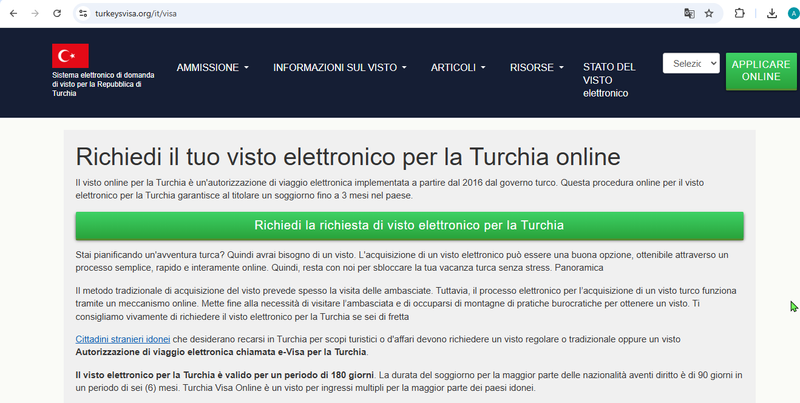Image resolution: width=800 pixels, height=403 pixels.
Task: Open the ARTICOLI menu
Action: 458,68
